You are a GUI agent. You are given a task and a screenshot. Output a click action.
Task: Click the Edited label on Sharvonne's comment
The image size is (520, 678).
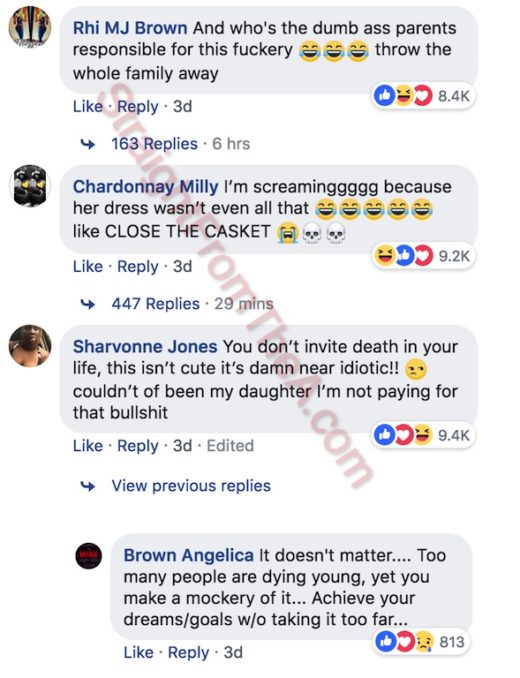[x=230, y=446]
